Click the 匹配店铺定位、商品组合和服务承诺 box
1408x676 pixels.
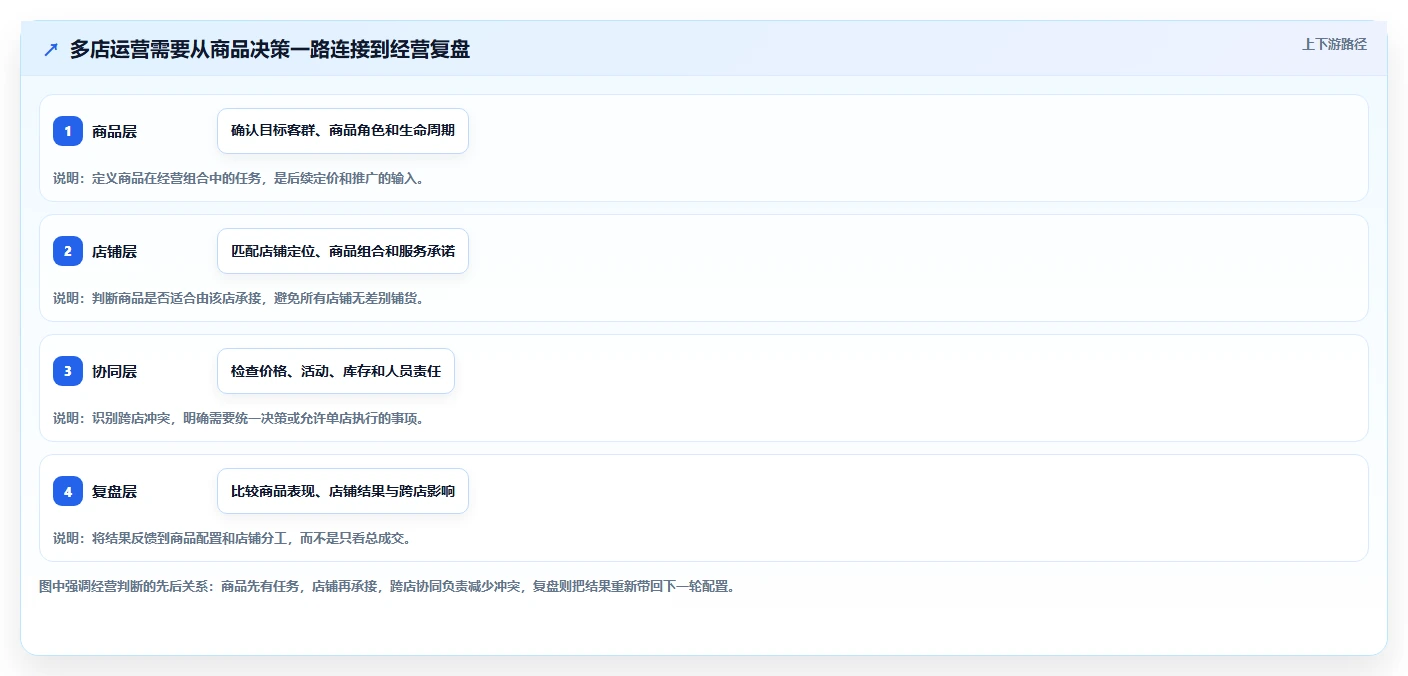[x=343, y=251]
